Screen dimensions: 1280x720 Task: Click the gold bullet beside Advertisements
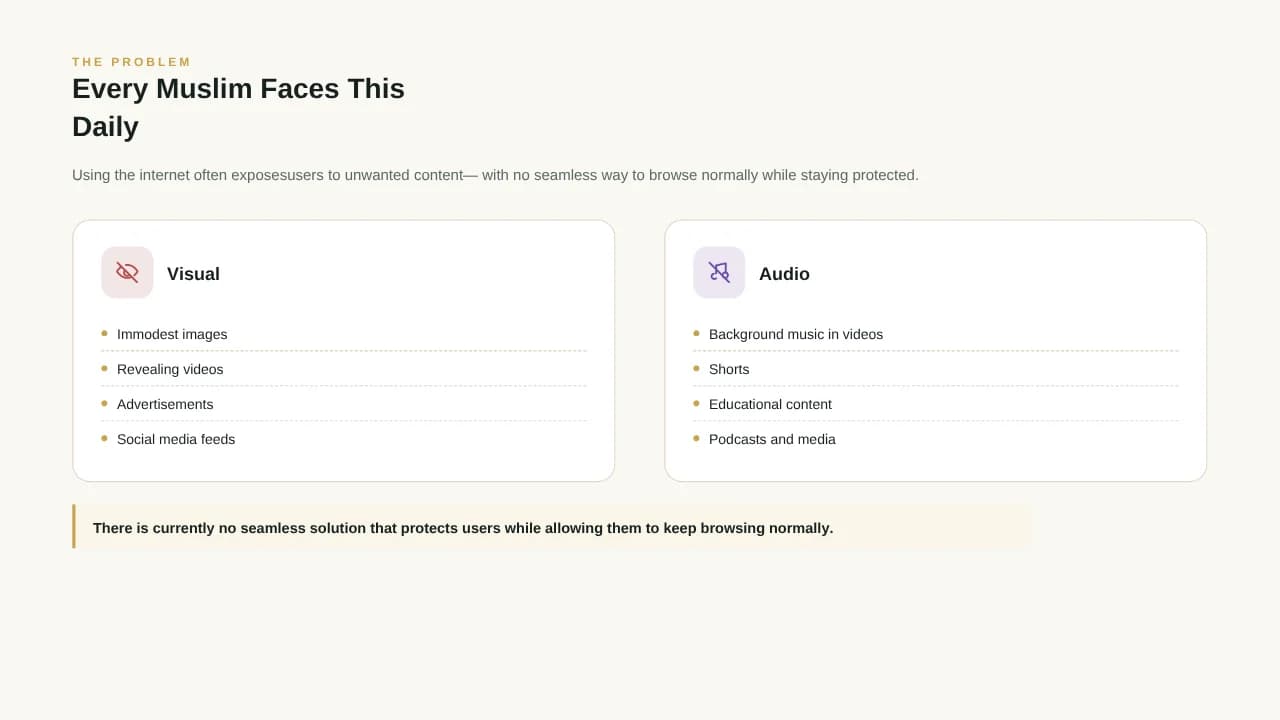click(104, 403)
